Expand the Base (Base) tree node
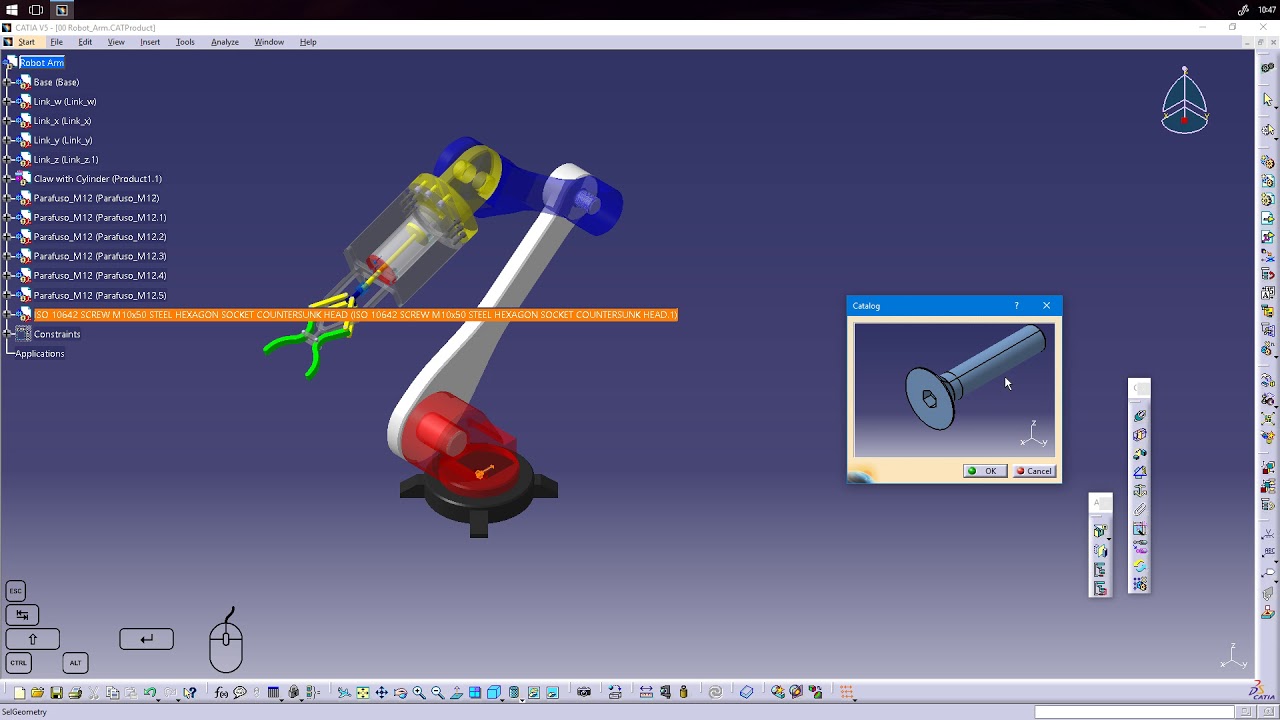Image resolution: width=1280 pixels, height=720 pixels. [x=7, y=82]
